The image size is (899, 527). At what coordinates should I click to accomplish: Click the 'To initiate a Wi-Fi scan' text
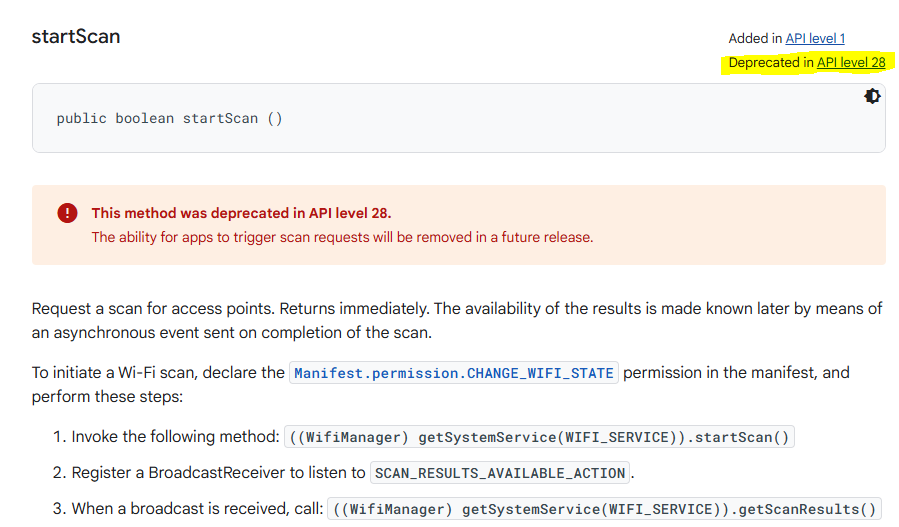158,373
